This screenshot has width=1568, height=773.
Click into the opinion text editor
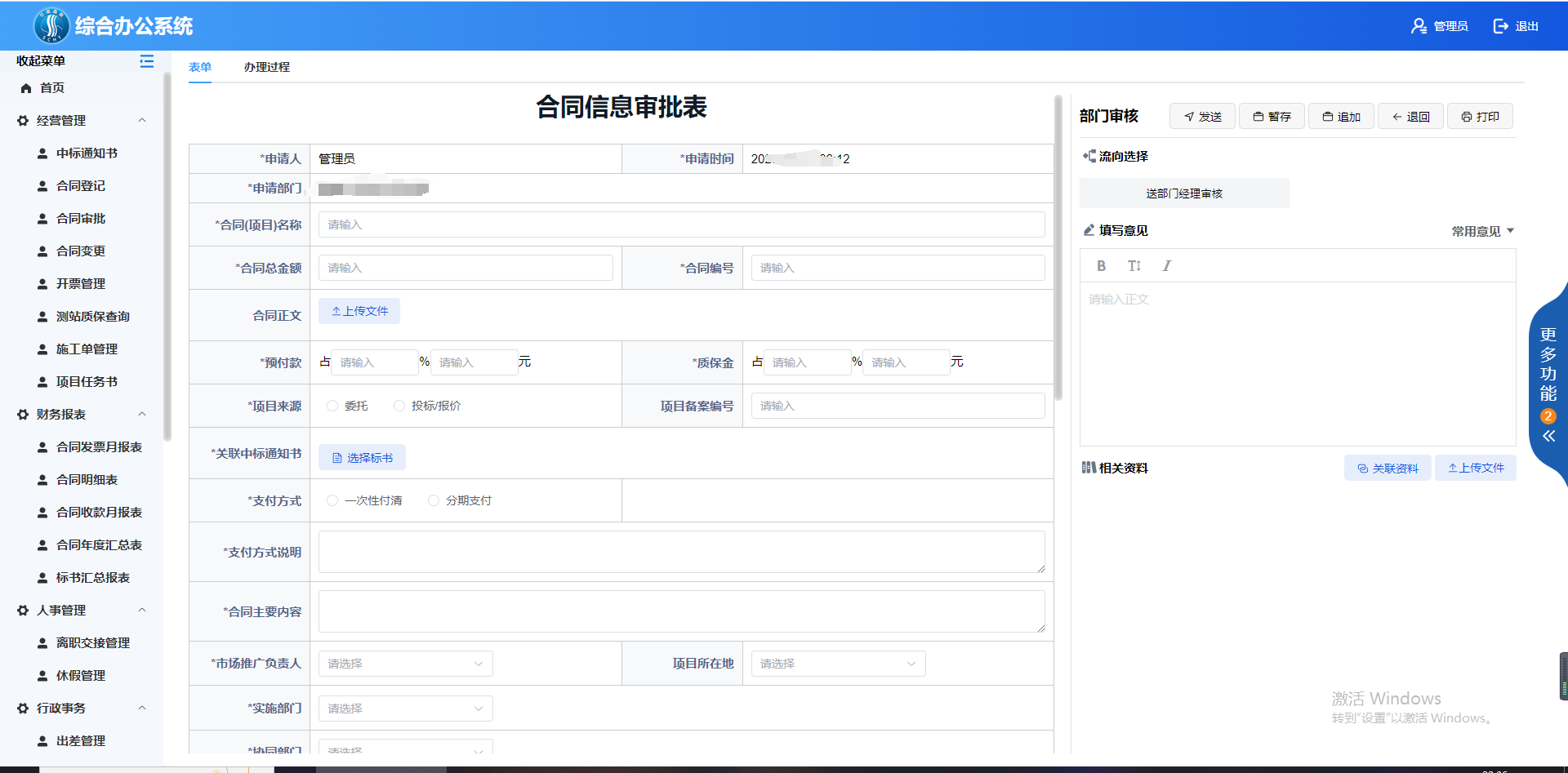tap(1298, 363)
